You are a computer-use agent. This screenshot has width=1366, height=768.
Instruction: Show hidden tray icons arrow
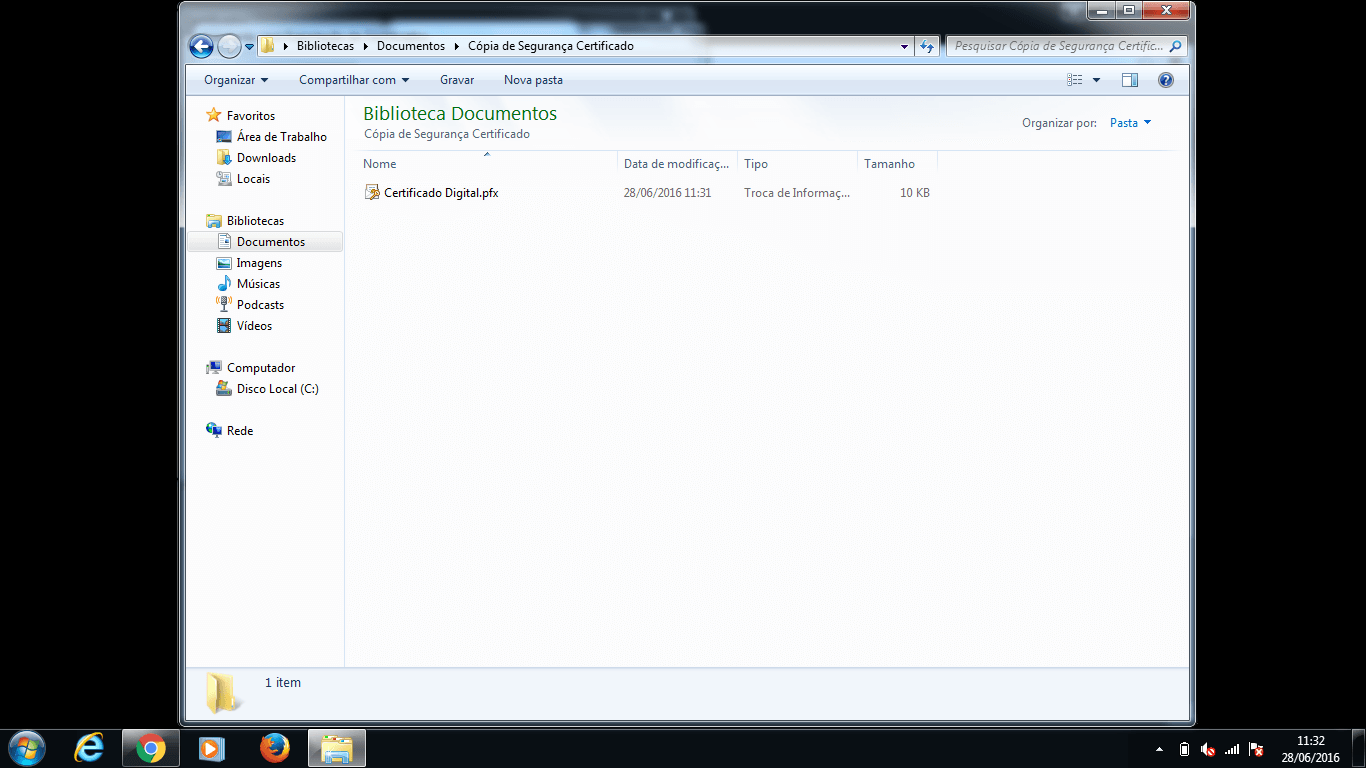1159,749
